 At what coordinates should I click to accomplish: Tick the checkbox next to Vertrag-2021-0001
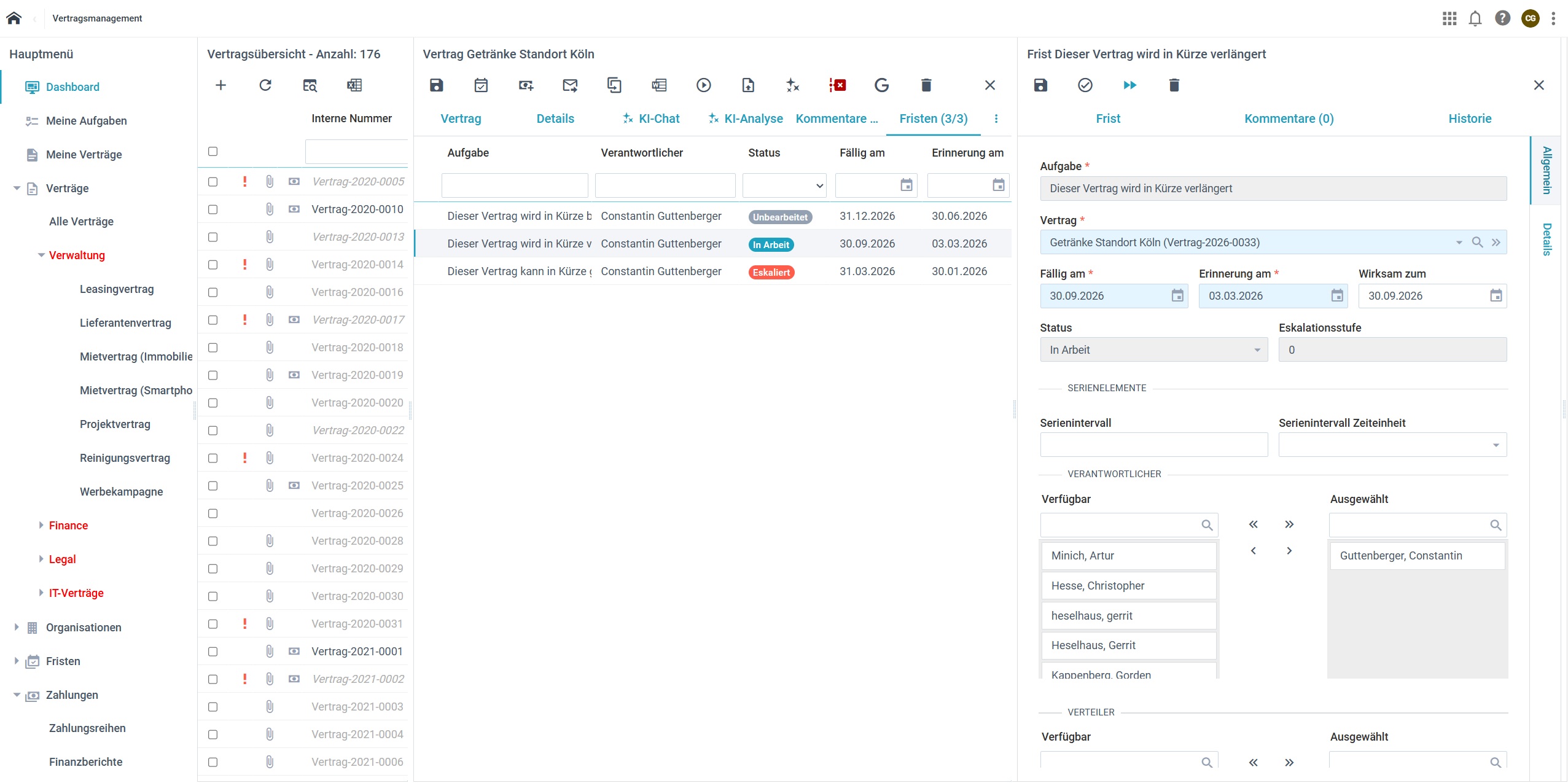pyautogui.click(x=213, y=652)
